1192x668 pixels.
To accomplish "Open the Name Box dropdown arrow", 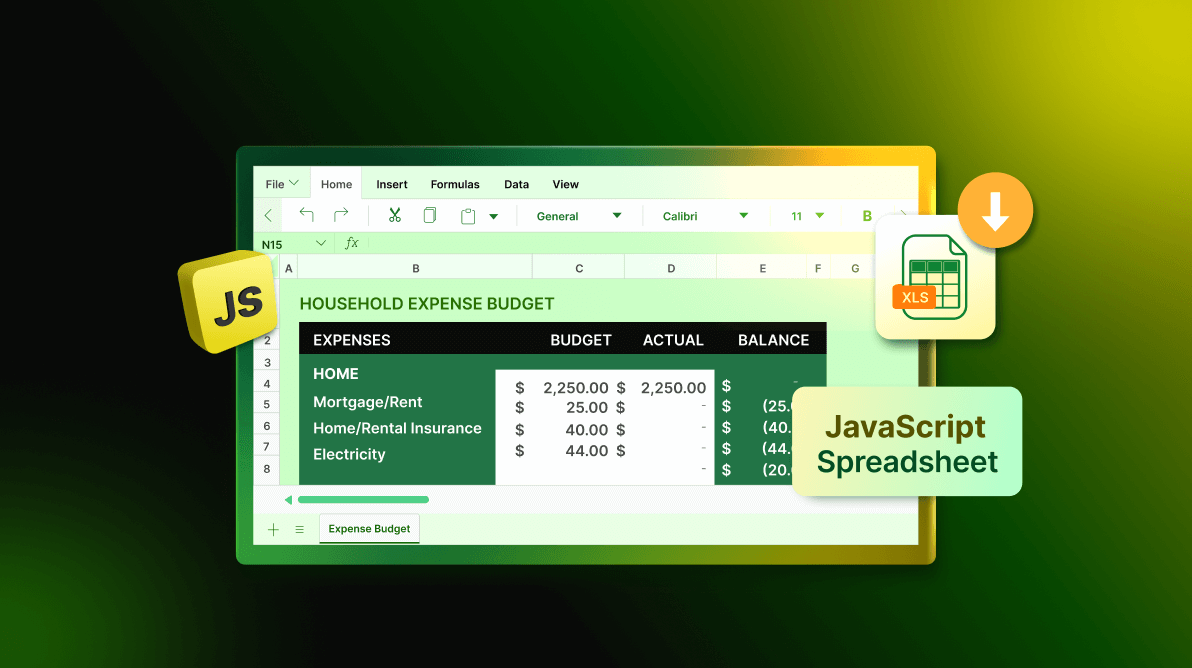I will [321, 244].
